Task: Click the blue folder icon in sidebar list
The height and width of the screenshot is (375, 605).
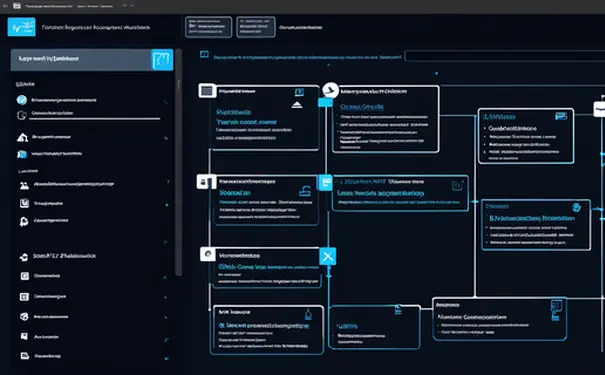Action: click(x=22, y=154)
